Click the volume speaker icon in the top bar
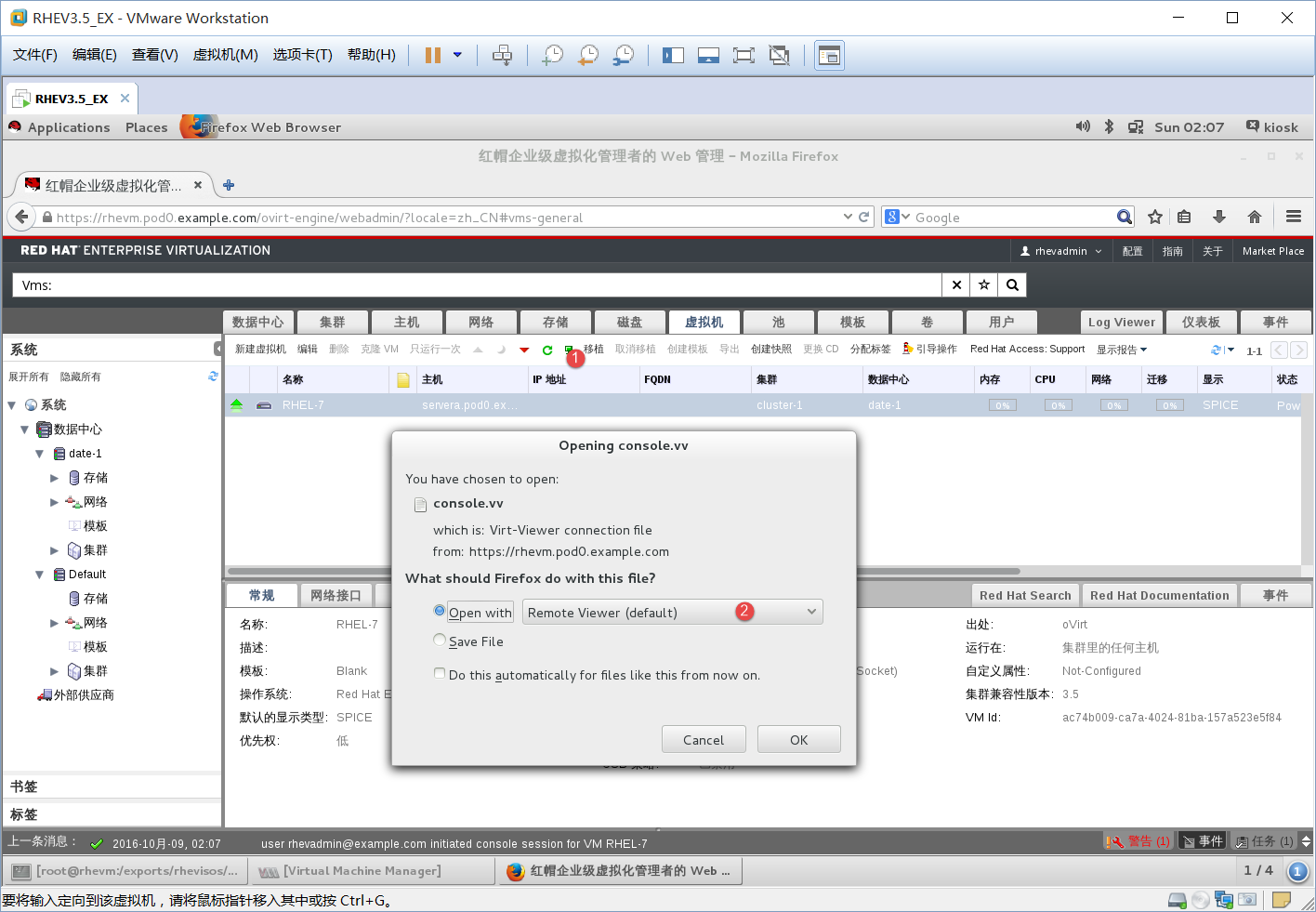Image resolution: width=1316 pixels, height=912 pixels. coord(1083,126)
